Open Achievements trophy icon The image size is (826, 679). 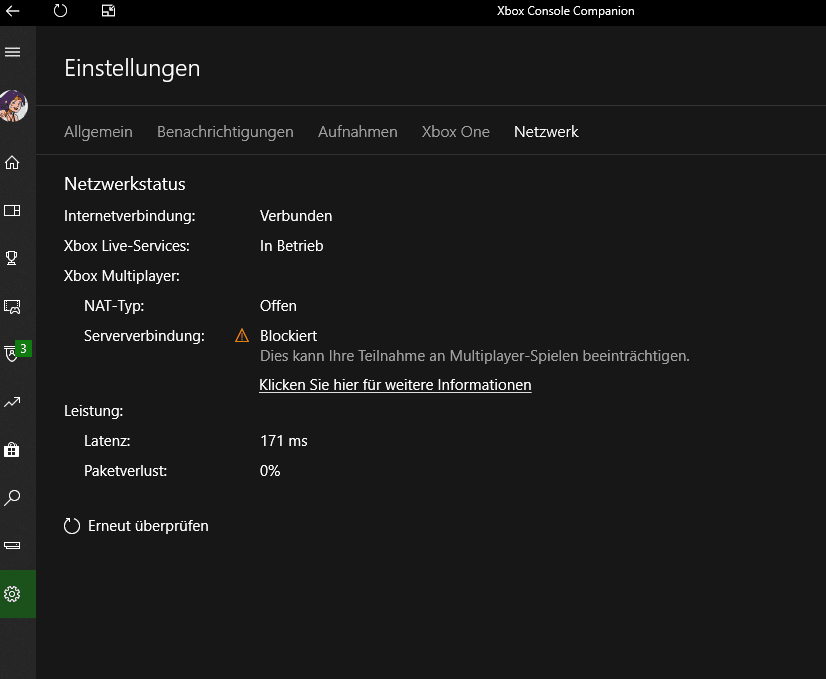[11, 258]
